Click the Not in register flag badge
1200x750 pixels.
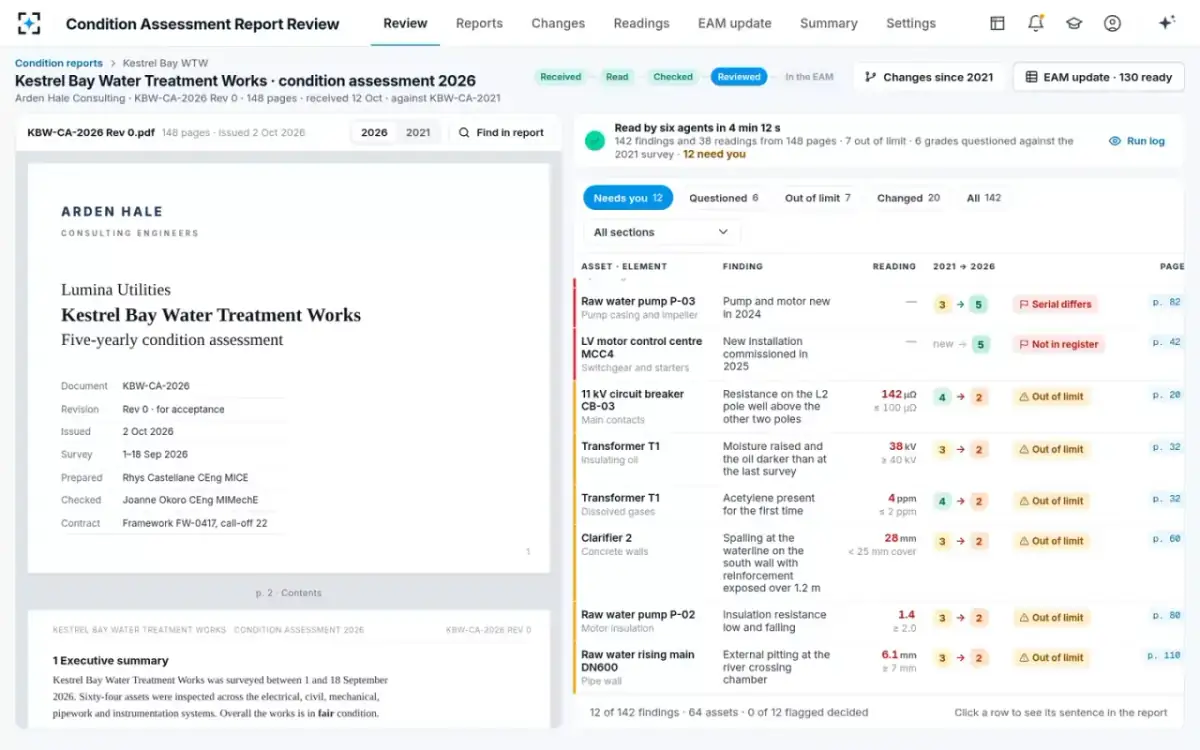pyautogui.click(x=1059, y=344)
